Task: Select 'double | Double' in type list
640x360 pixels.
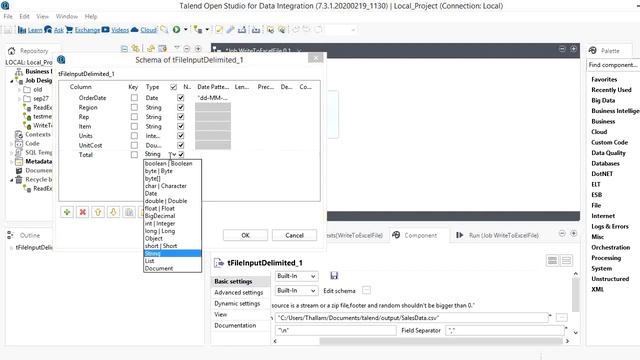Action: [172, 201]
